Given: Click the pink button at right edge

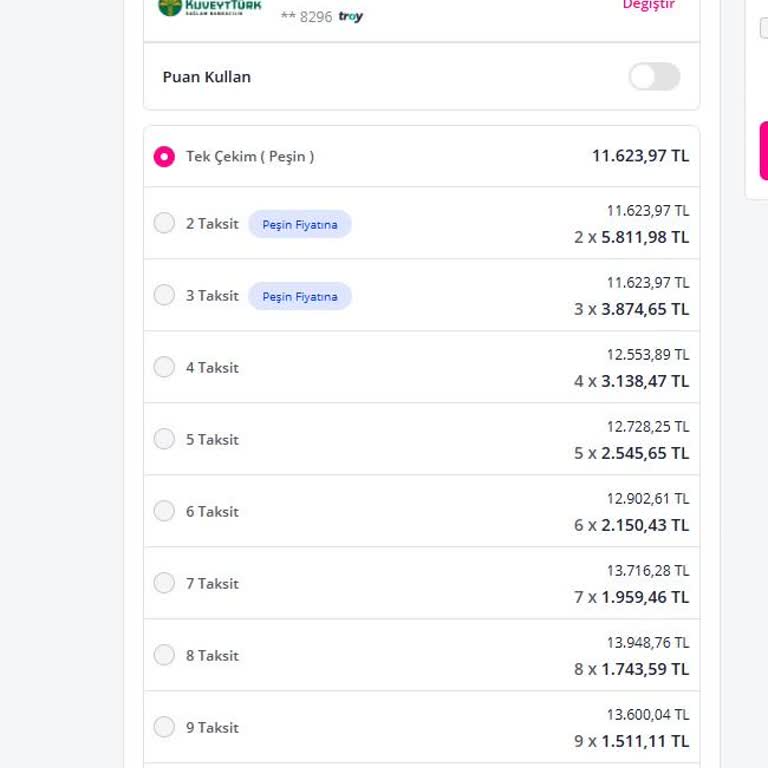Looking at the screenshot, I should tap(763, 151).
